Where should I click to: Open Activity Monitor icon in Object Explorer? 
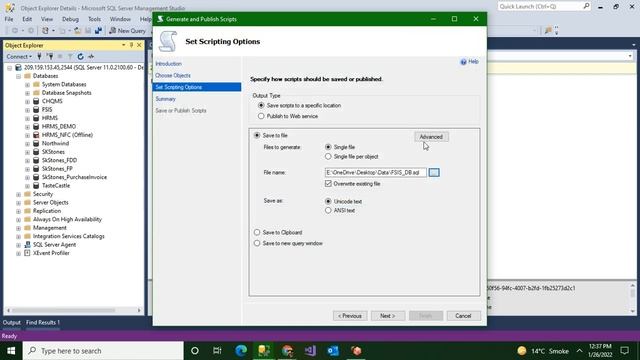pos(91,56)
